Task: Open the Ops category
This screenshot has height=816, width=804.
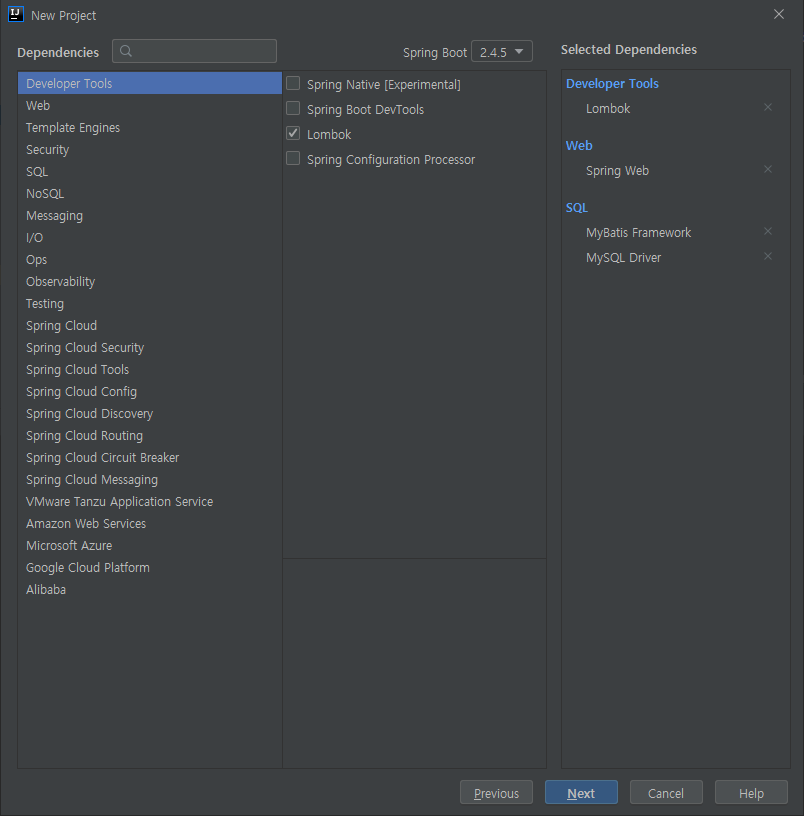Action: point(150,260)
